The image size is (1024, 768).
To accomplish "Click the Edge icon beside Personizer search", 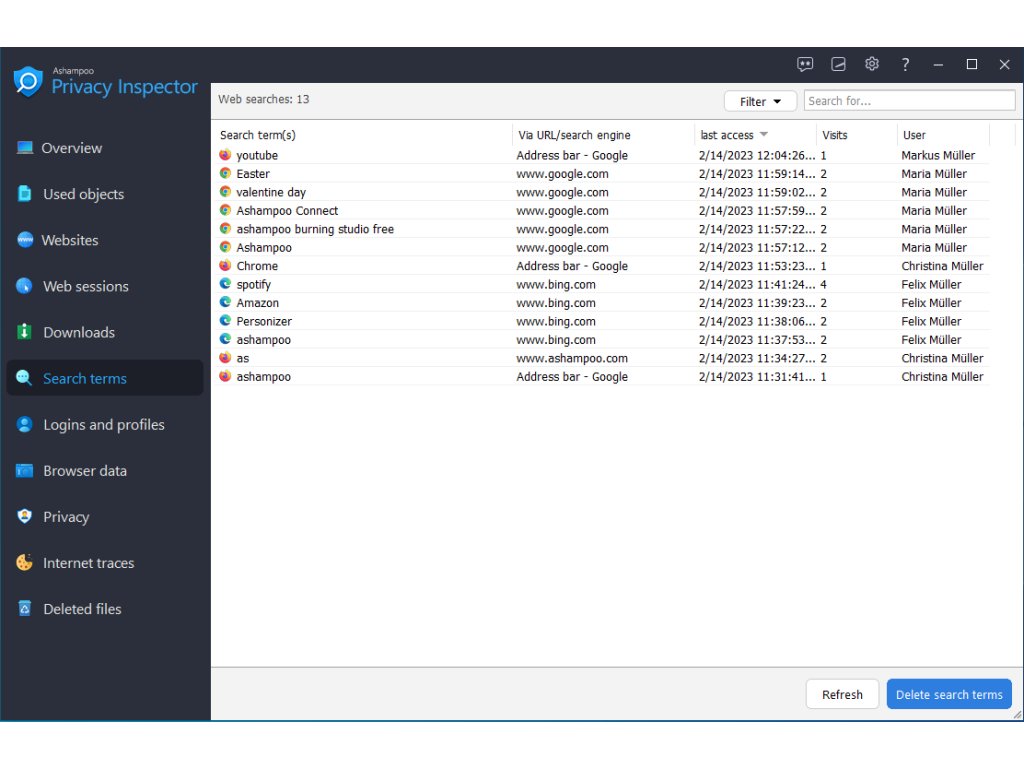I will (225, 321).
